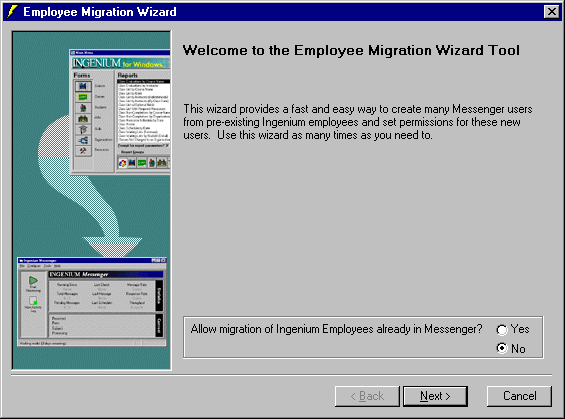This screenshot has height=419, width=565.
Task: Close the Employee Migration Wizard window
Action: point(551,12)
